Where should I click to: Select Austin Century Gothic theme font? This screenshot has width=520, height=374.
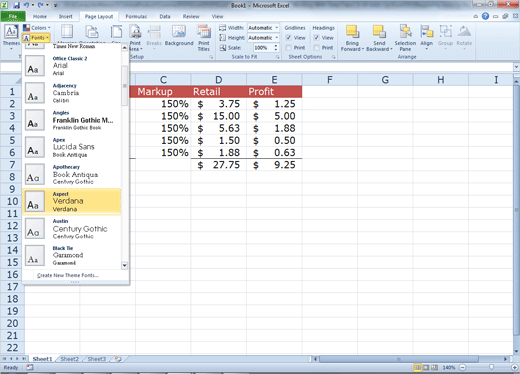click(72, 228)
